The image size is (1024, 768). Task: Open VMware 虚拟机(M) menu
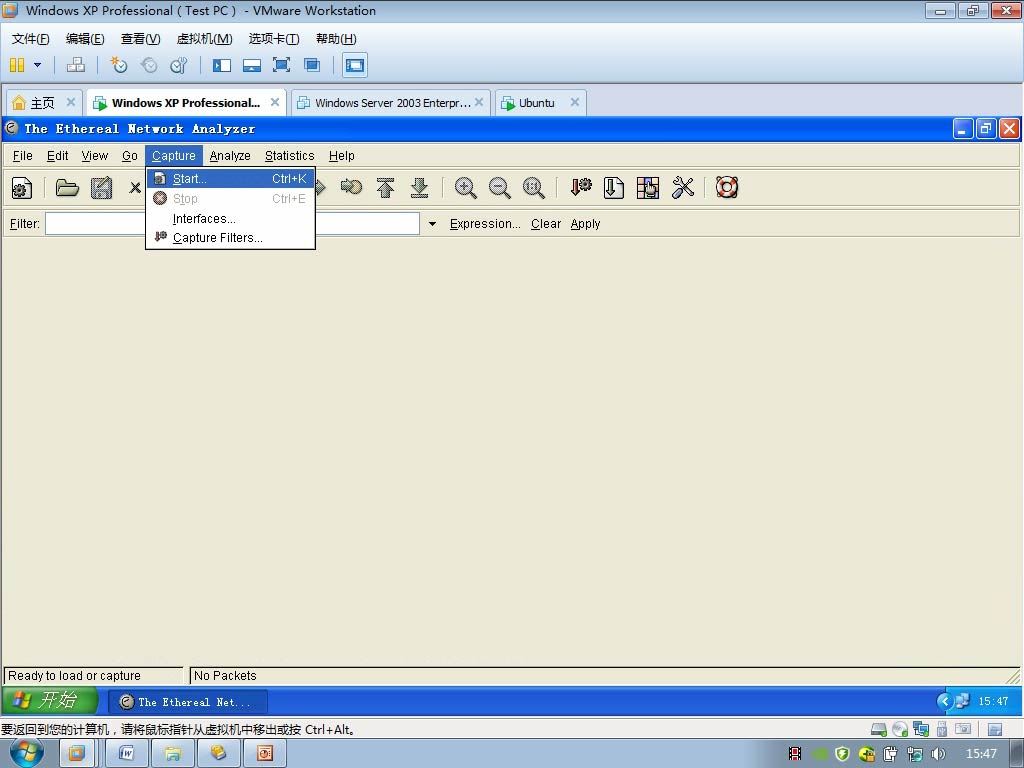pyautogui.click(x=204, y=39)
